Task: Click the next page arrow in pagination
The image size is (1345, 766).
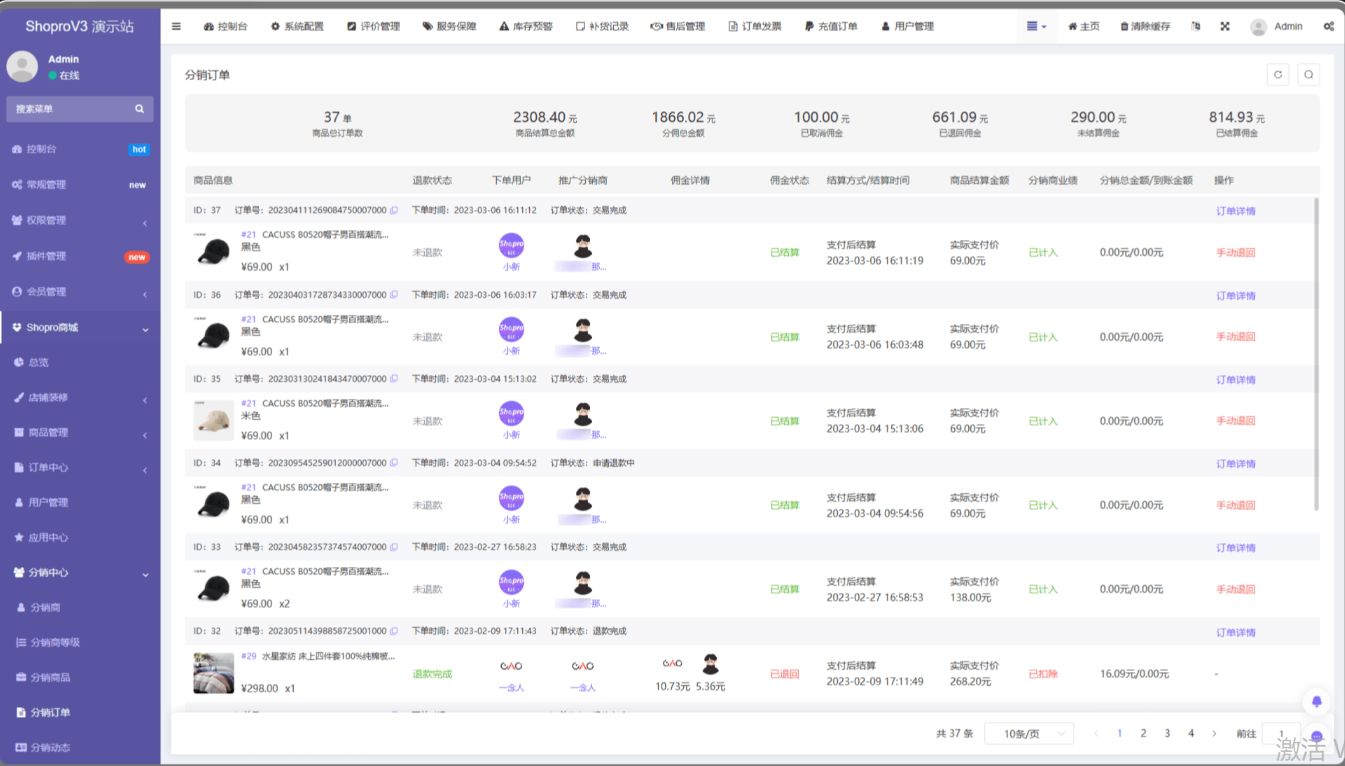Action: (x=1214, y=733)
